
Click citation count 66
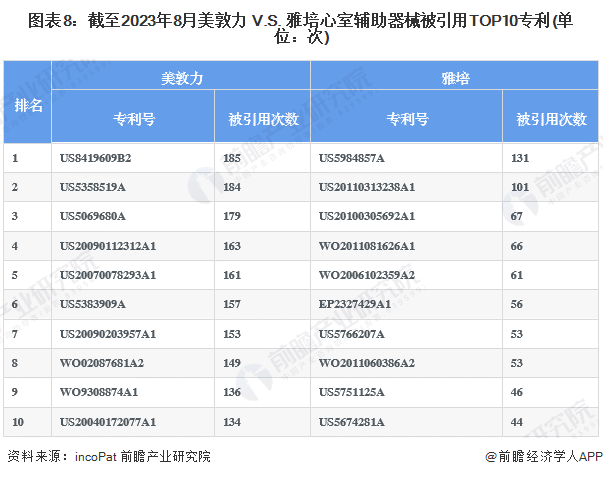(x=516, y=246)
